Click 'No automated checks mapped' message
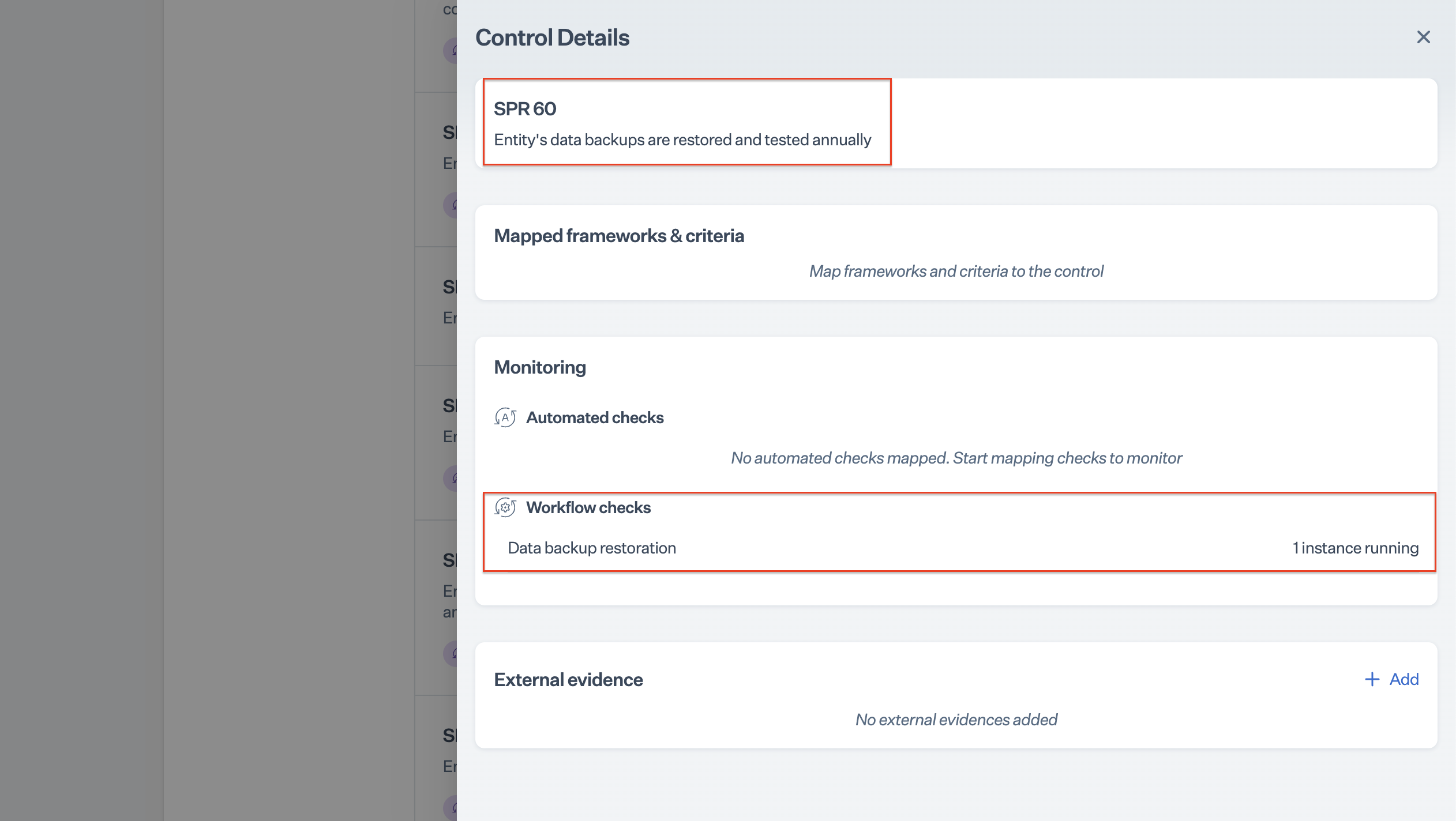The height and width of the screenshot is (821, 1456). tap(956, 458)
